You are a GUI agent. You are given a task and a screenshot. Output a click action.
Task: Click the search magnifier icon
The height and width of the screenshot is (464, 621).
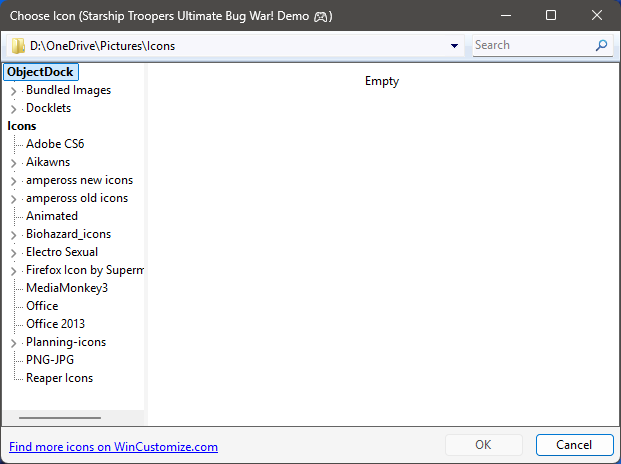(x=601, y=45)
